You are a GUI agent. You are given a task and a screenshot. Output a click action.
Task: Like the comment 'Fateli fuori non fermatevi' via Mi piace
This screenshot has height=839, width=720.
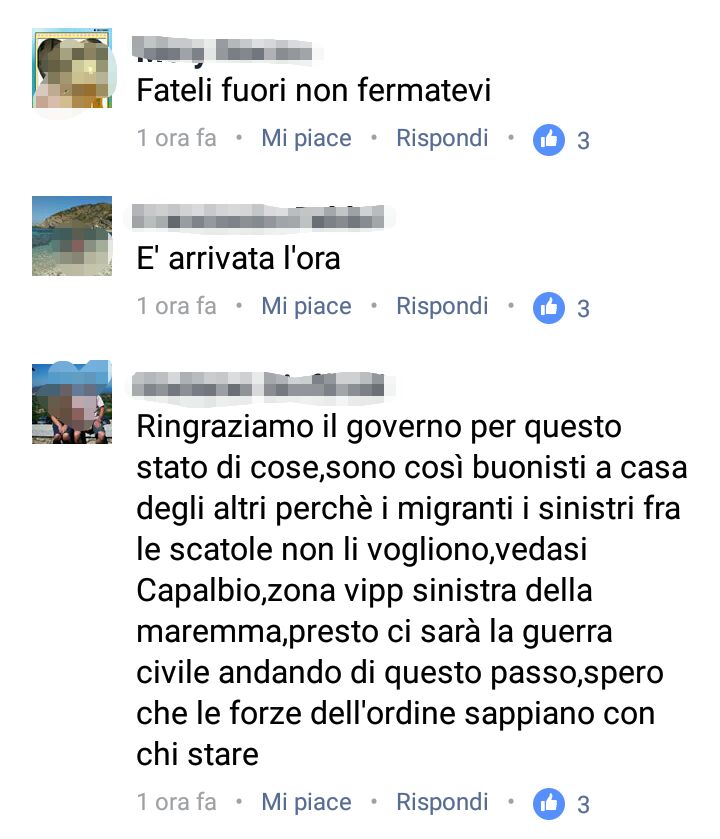coord(306,138)
